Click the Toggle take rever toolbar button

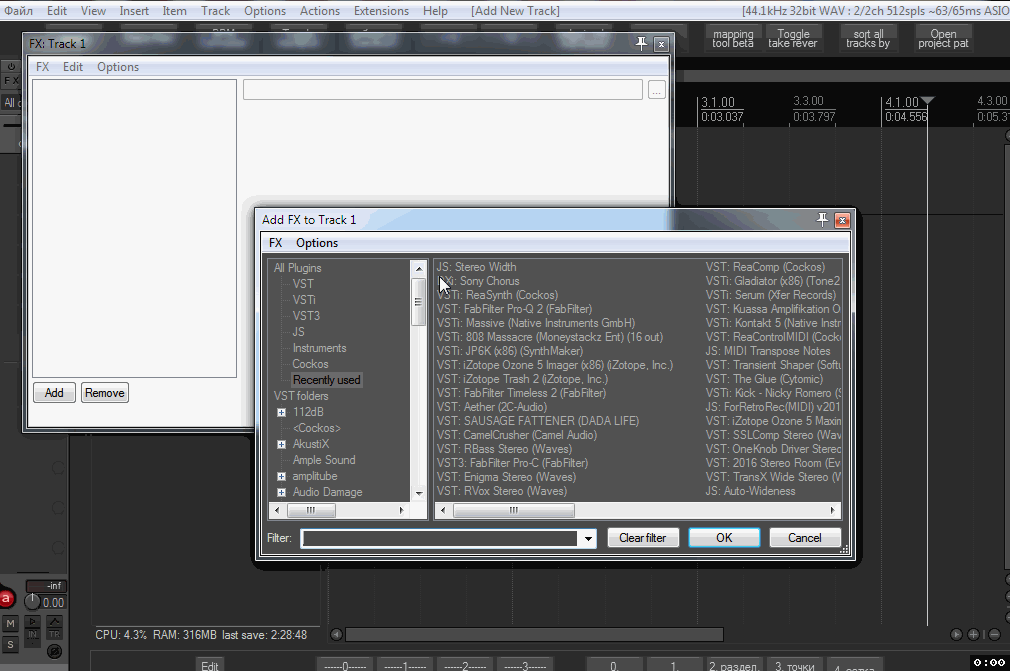click(x=793, y=39)
